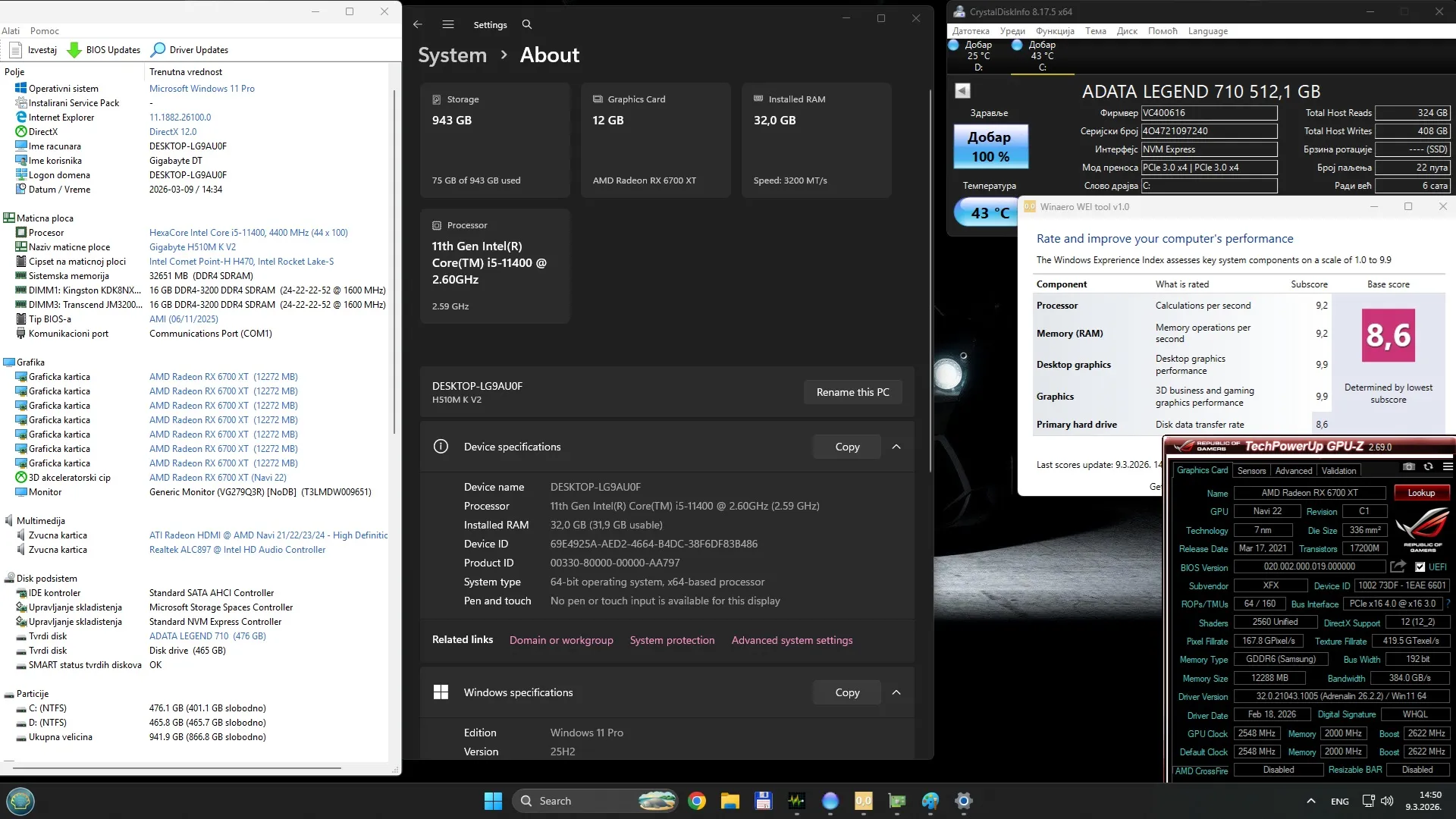Image resolution: width=1456 pixels, height=819 pixels.
Task: Open Advanced system settings link
Action: pos(792,640)
